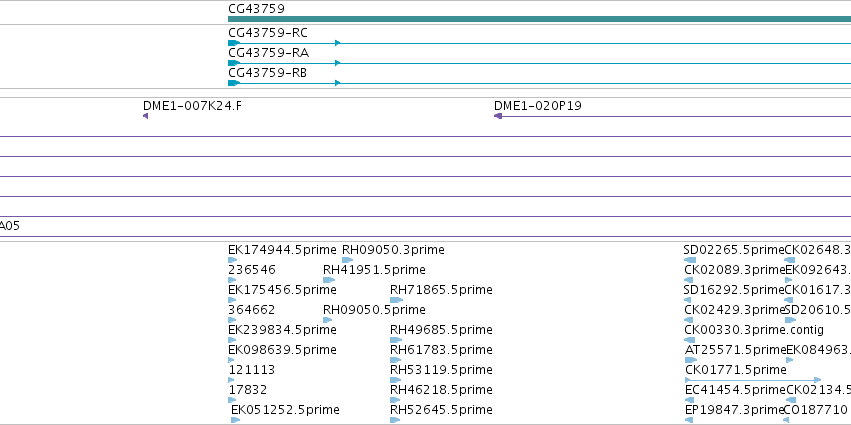The height and width of the screenshot is (425, 851).
Task: Click the RH09050.3prime feature glyph
Action: pyautogui.click(x=347, y=260)
